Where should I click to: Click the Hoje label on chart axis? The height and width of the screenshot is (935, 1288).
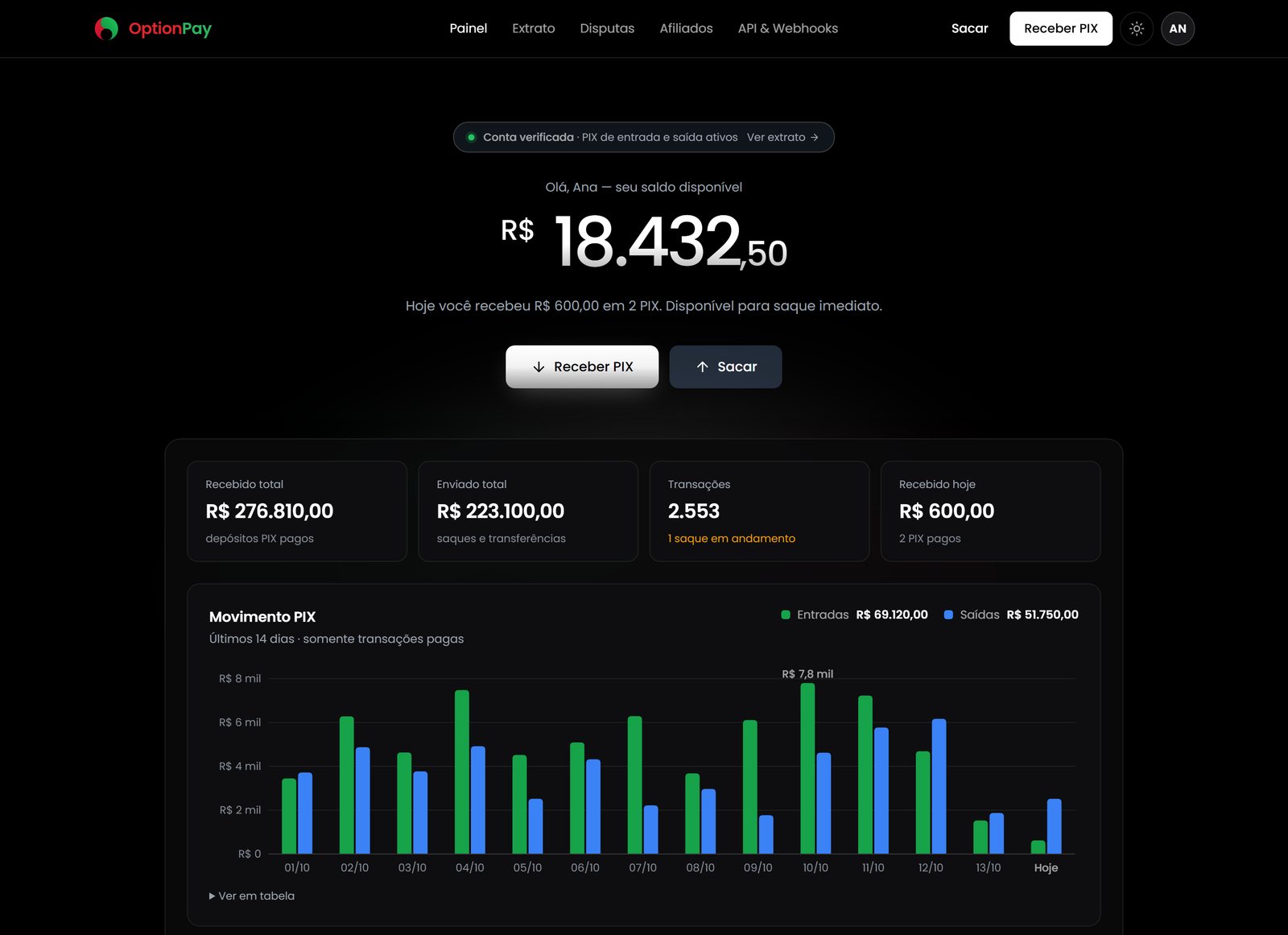(x=1046, y=868)
